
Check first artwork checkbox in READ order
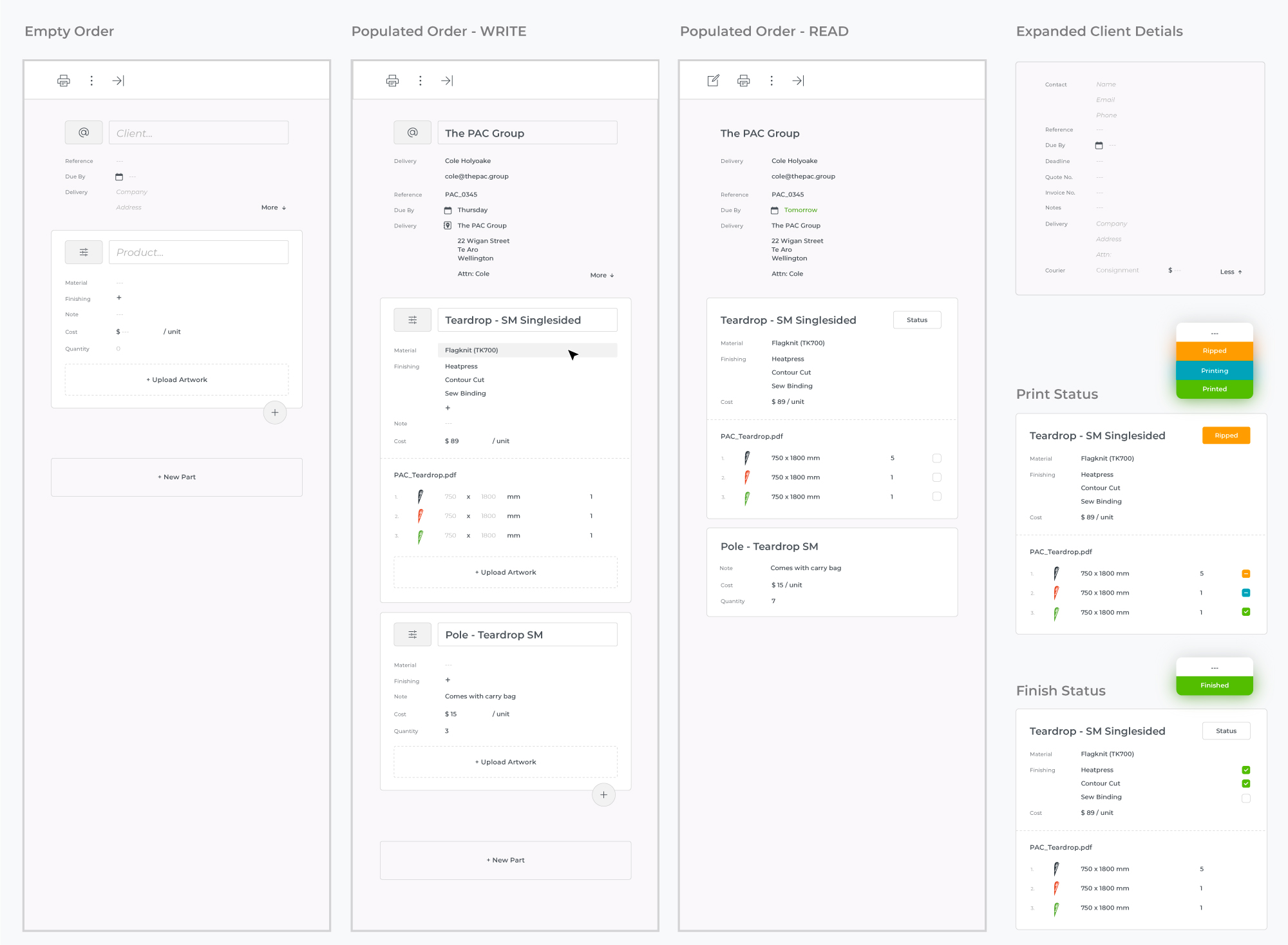936,458
